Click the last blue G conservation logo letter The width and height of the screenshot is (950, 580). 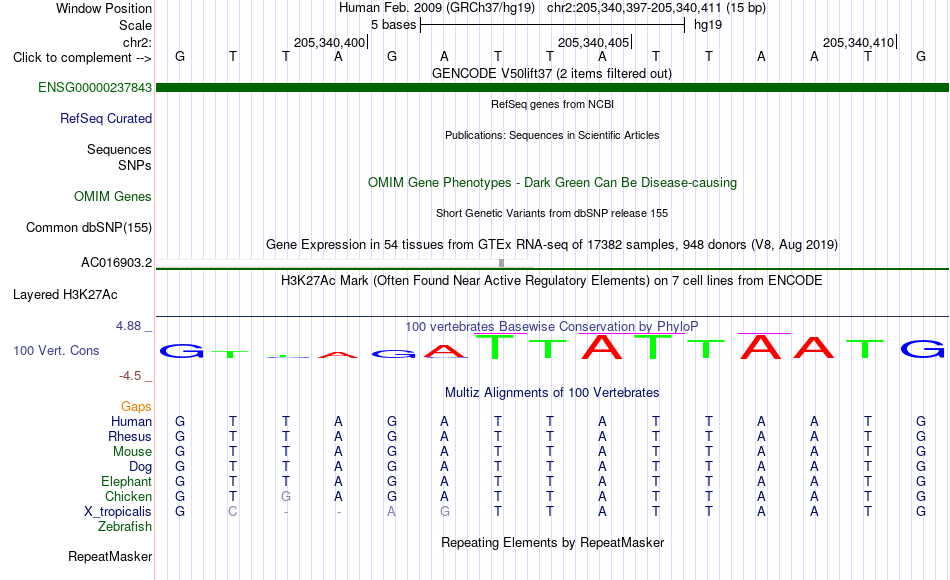(922, 349)
